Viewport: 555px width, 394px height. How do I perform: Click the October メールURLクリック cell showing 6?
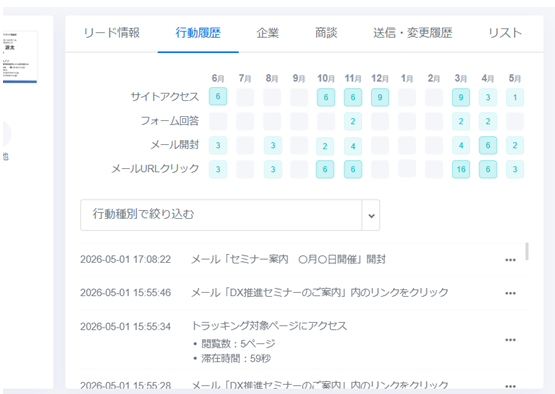pos(325,169)
